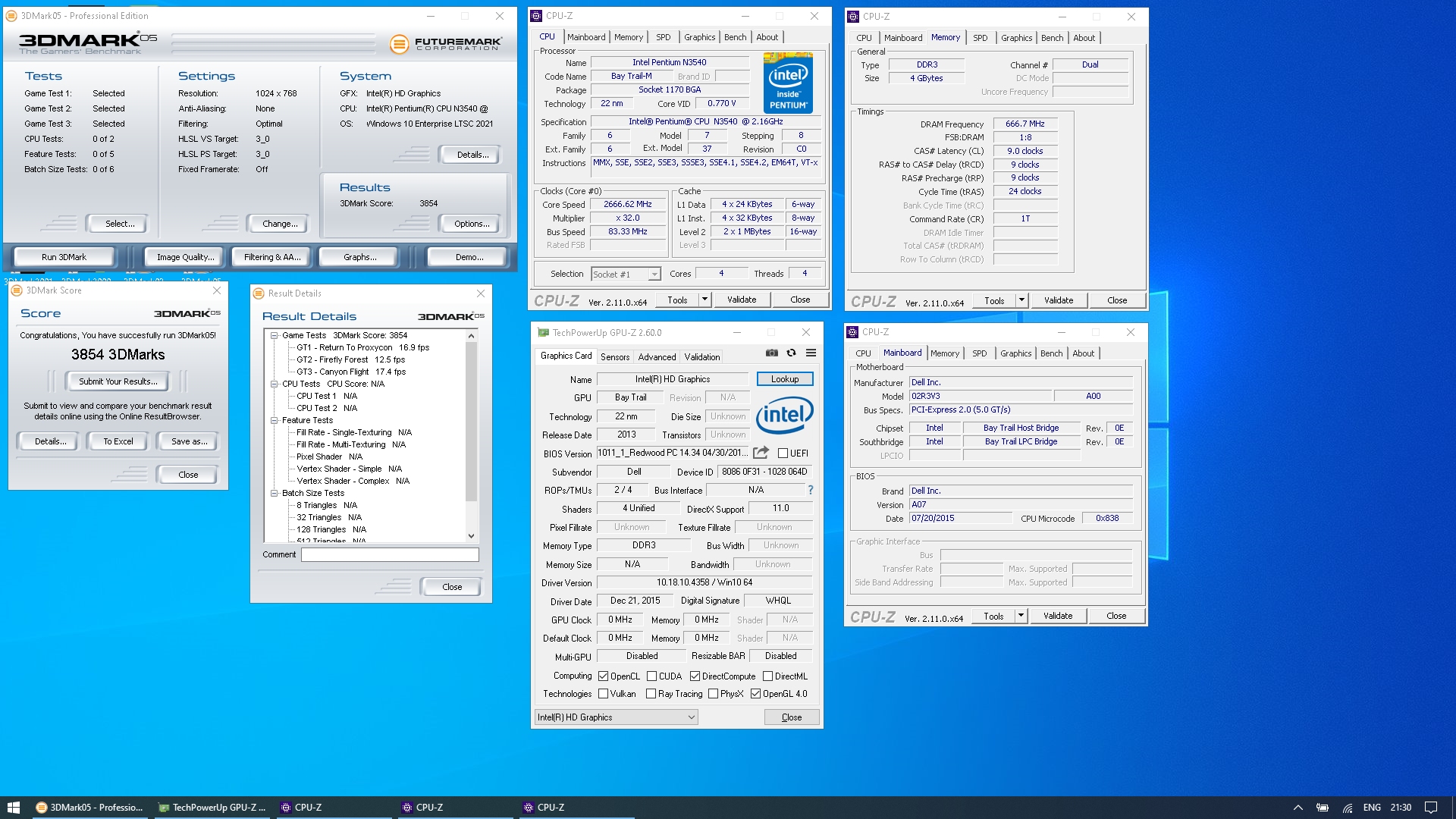Click the system clock showing 21:30
1456x819 pixels.
1401,808
